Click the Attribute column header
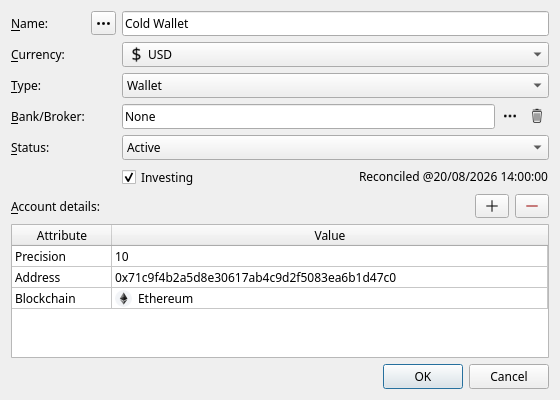Viewport: 560px width, 400px height. pyautogui.click(x=61, y=235)
